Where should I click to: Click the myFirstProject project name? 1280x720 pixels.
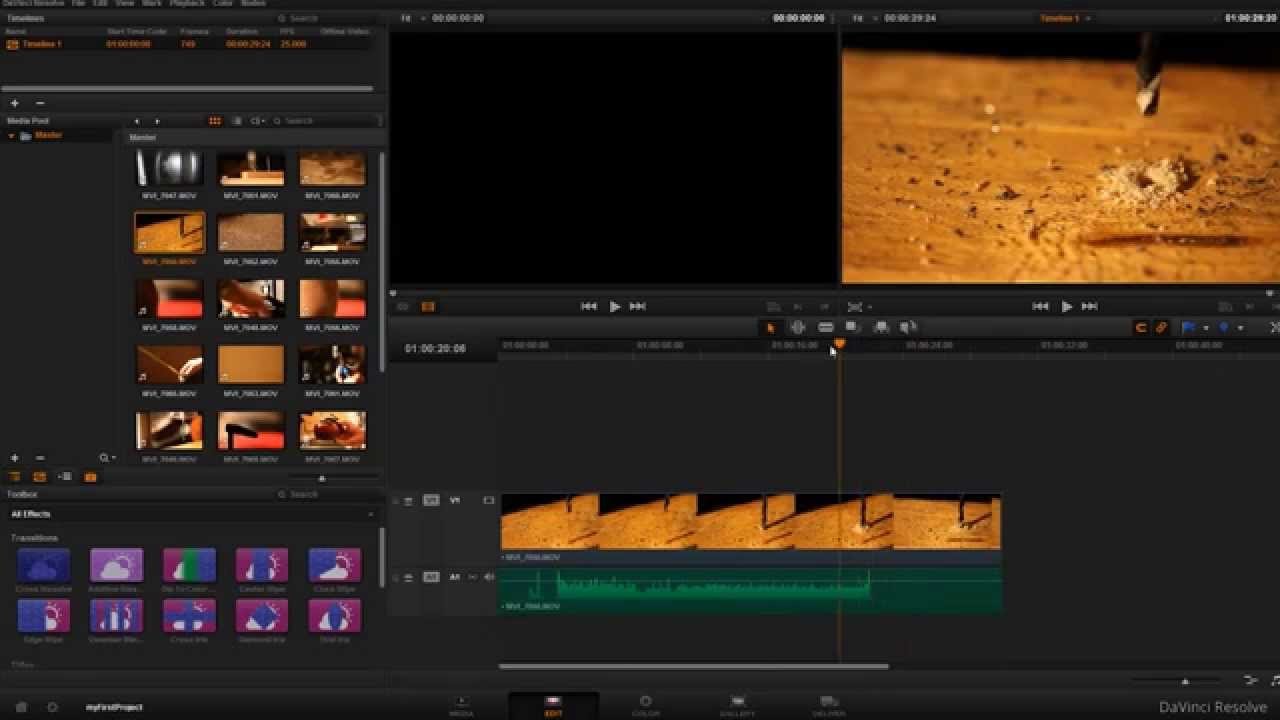(114, 707)
